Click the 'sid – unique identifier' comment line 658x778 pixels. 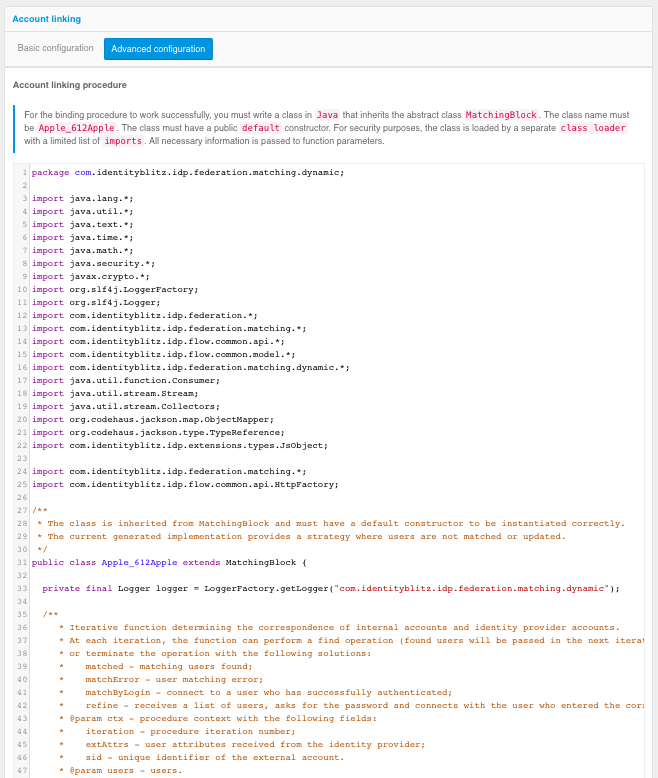(x=201, y=757)
